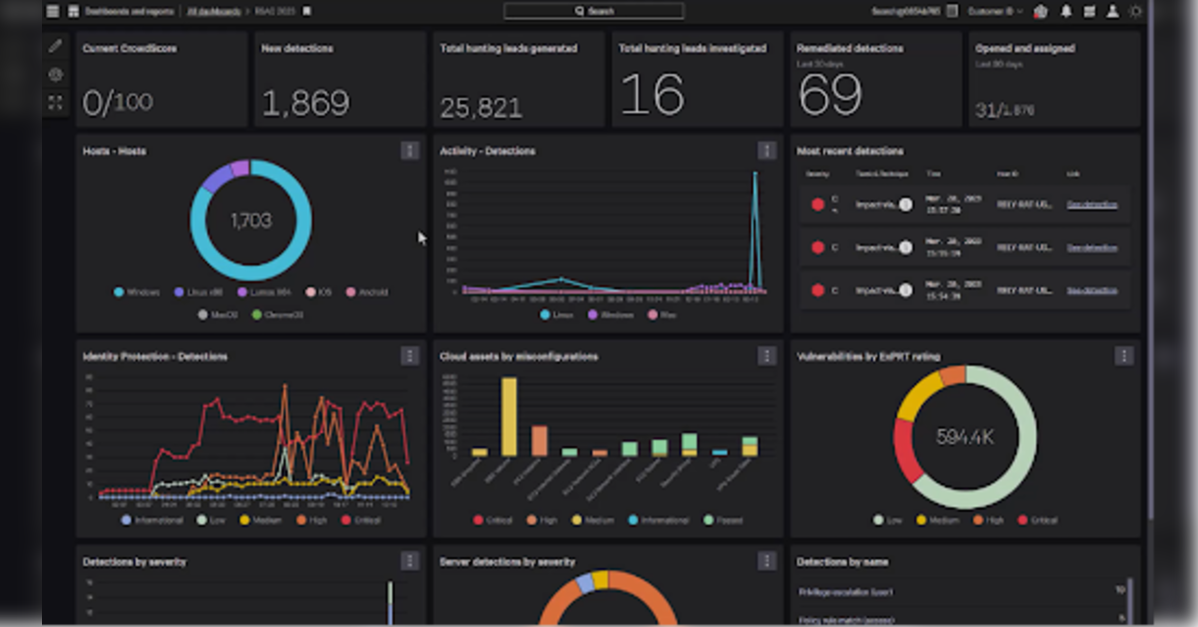Toggle Windows series in Hosts chart legend
The width and height of the screenshot is (1198, 627).
[141, 292]
